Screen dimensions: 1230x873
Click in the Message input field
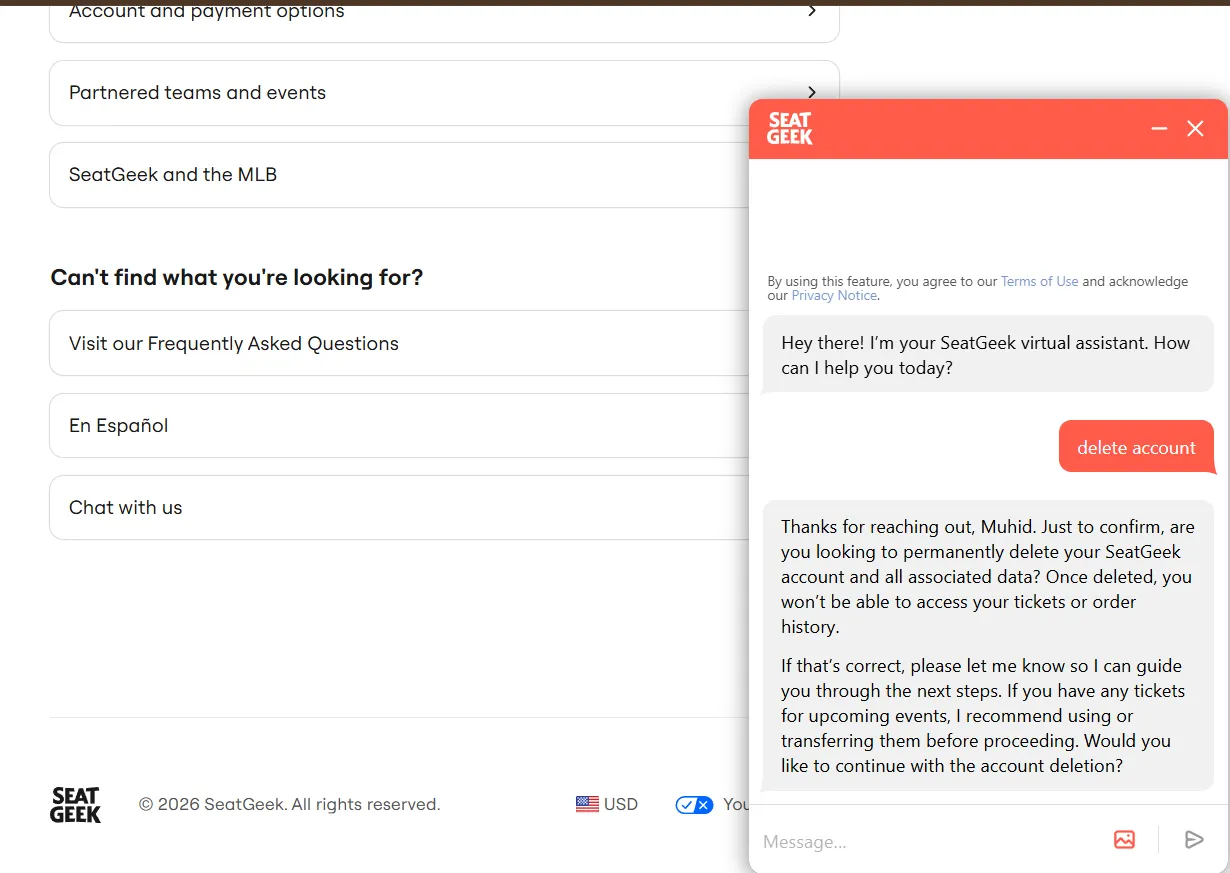coord(930,841)
